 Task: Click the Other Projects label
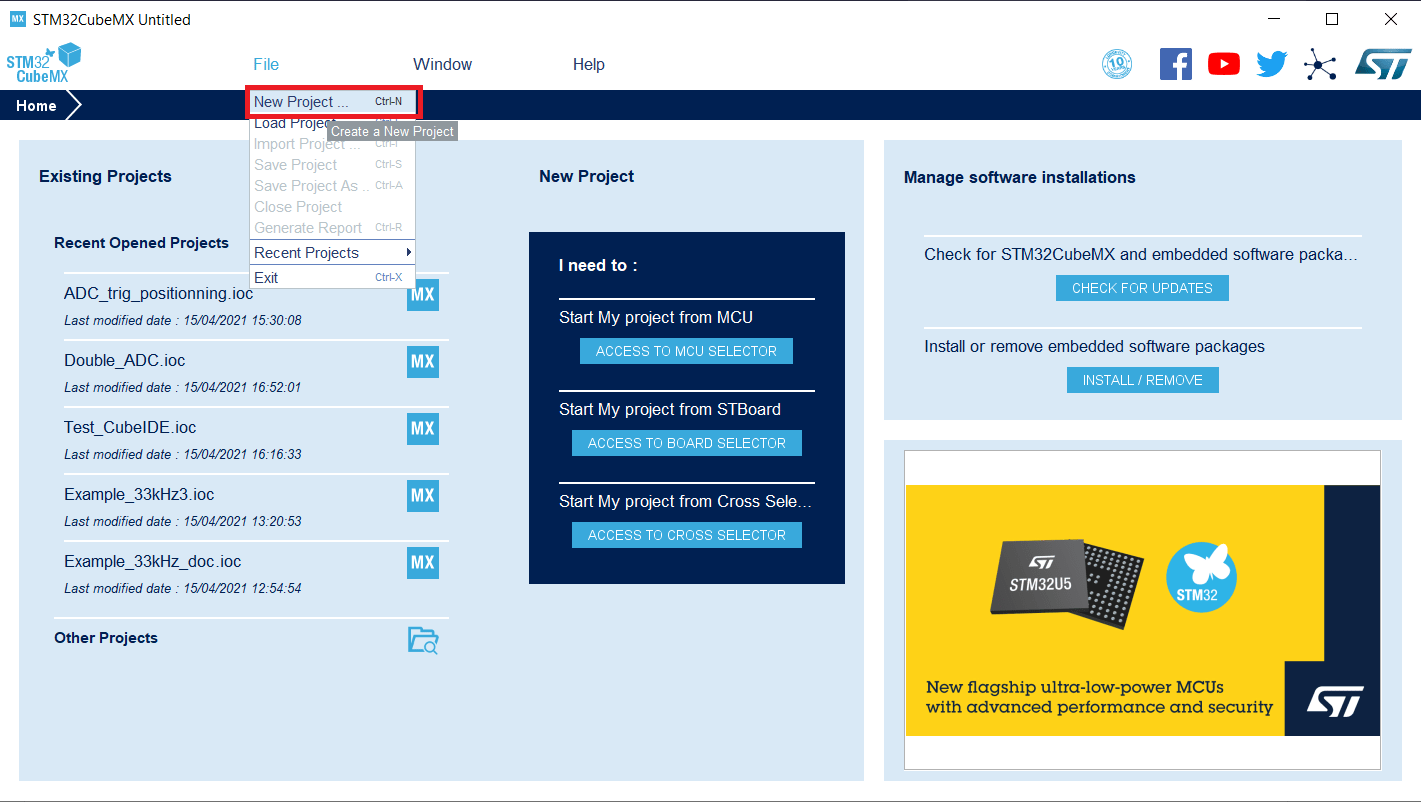coord(106,638)
